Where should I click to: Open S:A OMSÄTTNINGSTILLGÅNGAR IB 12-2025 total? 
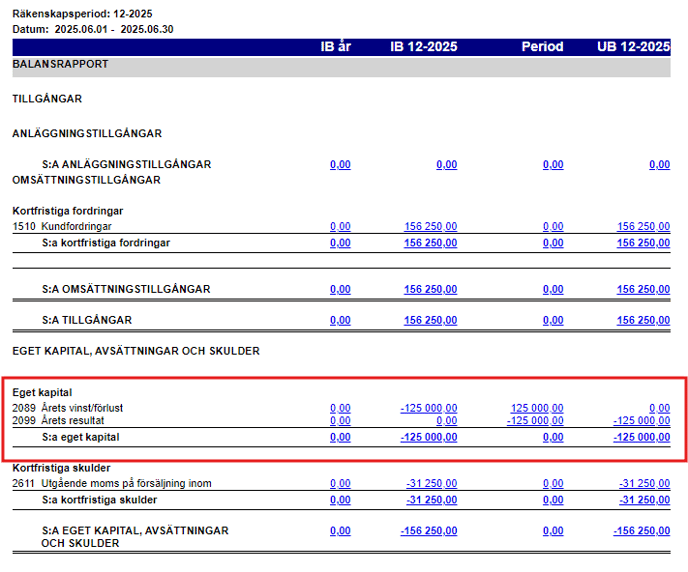click(430, 290)
